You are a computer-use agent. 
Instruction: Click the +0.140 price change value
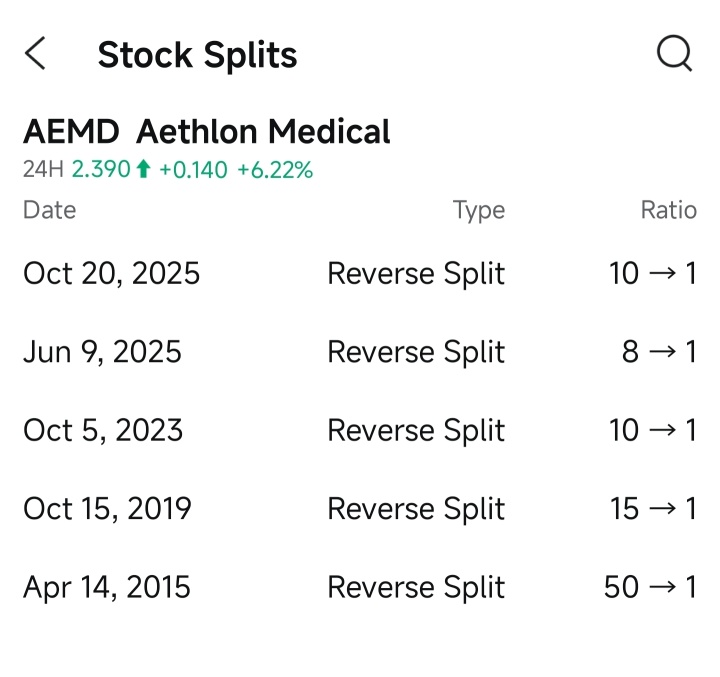click(193, 169)
